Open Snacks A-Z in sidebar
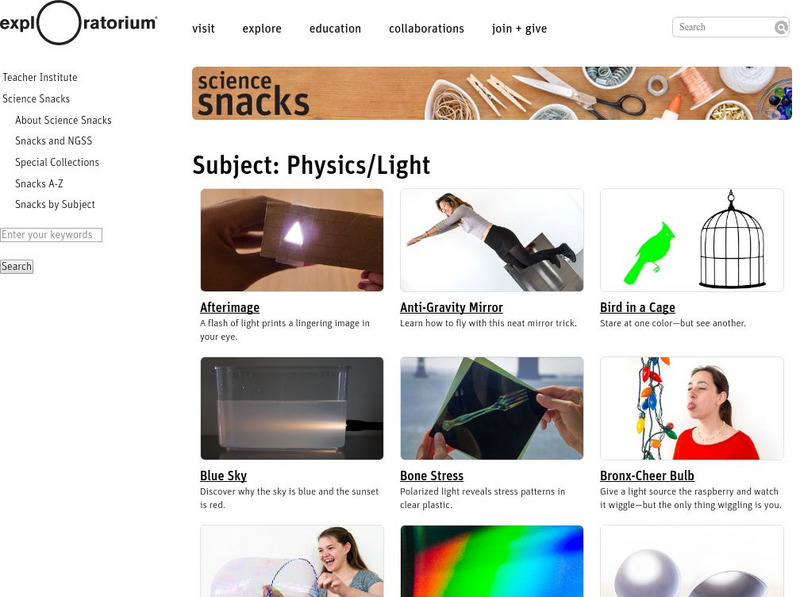 (x=39, y=184)
